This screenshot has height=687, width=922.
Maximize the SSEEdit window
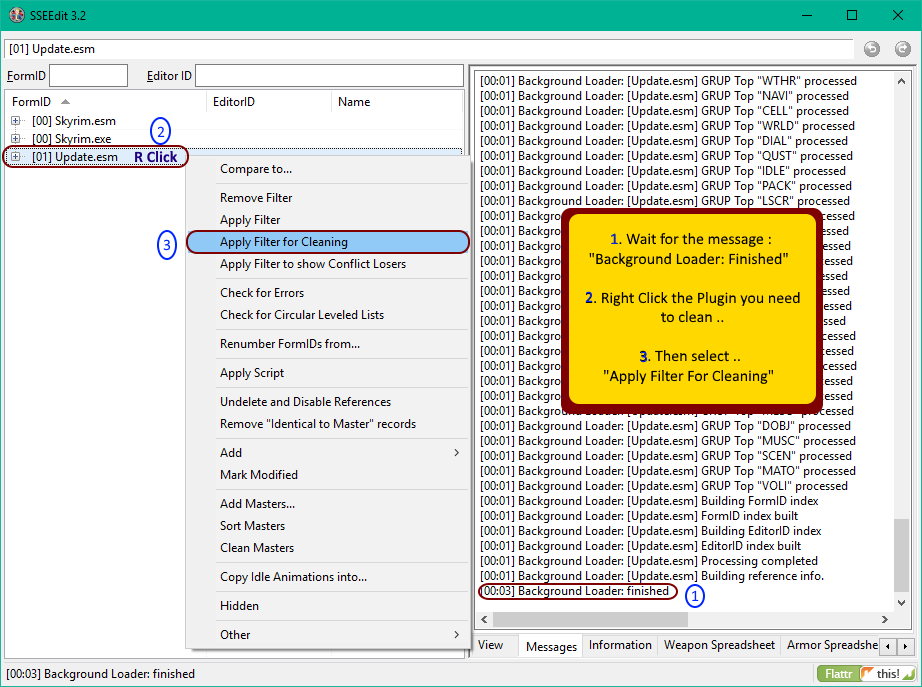click(852, 15)
